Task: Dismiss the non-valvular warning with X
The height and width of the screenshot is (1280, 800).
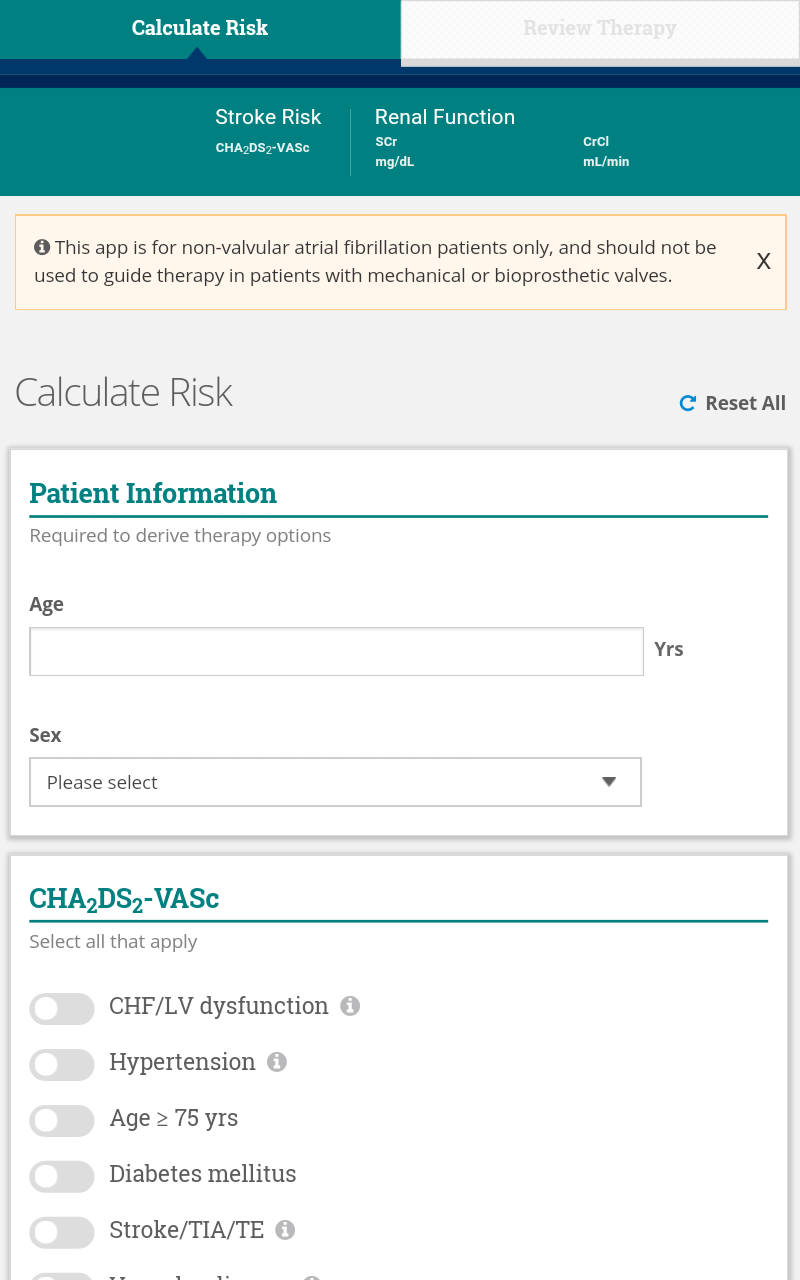Action: (763, 262)
